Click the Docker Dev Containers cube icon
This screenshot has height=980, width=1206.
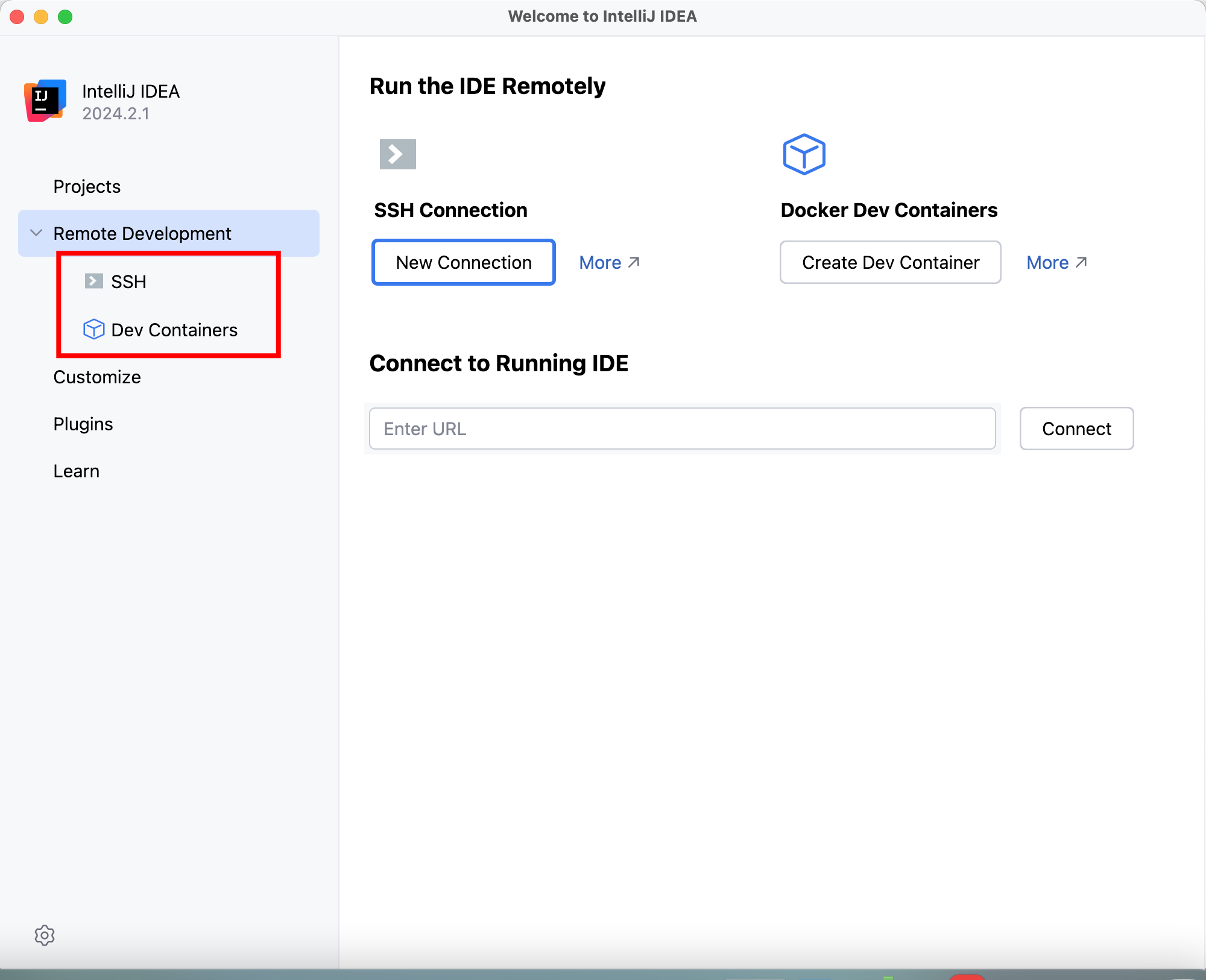click(803, 154)
